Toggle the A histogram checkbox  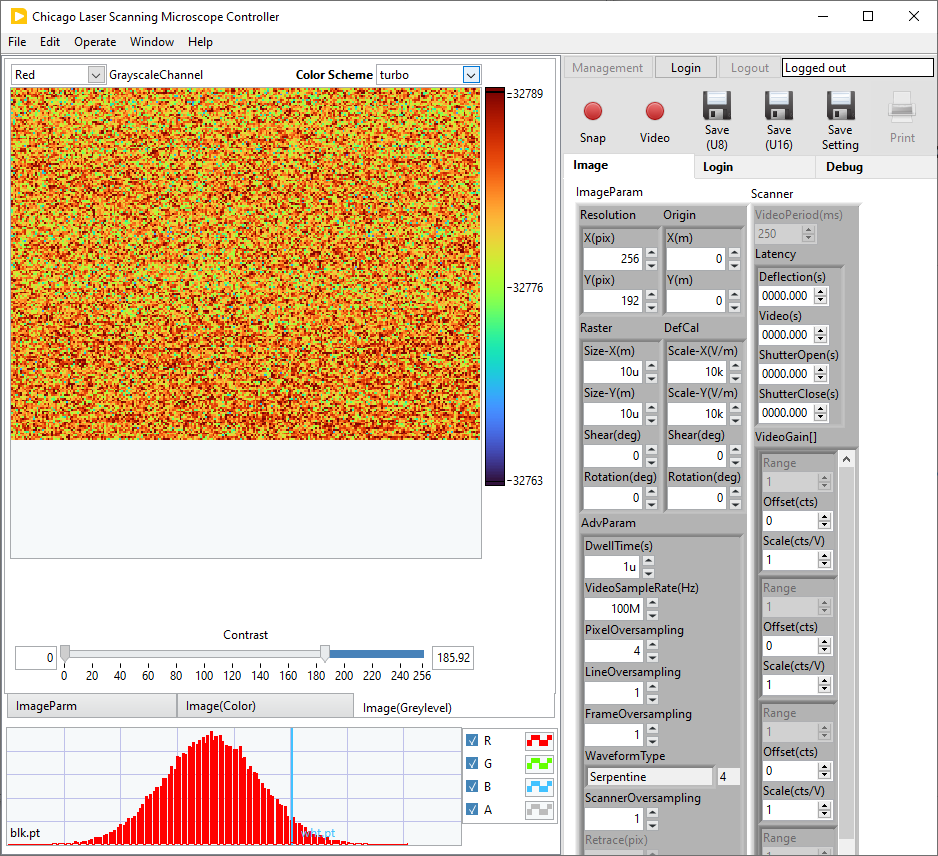tap(472, 809)
